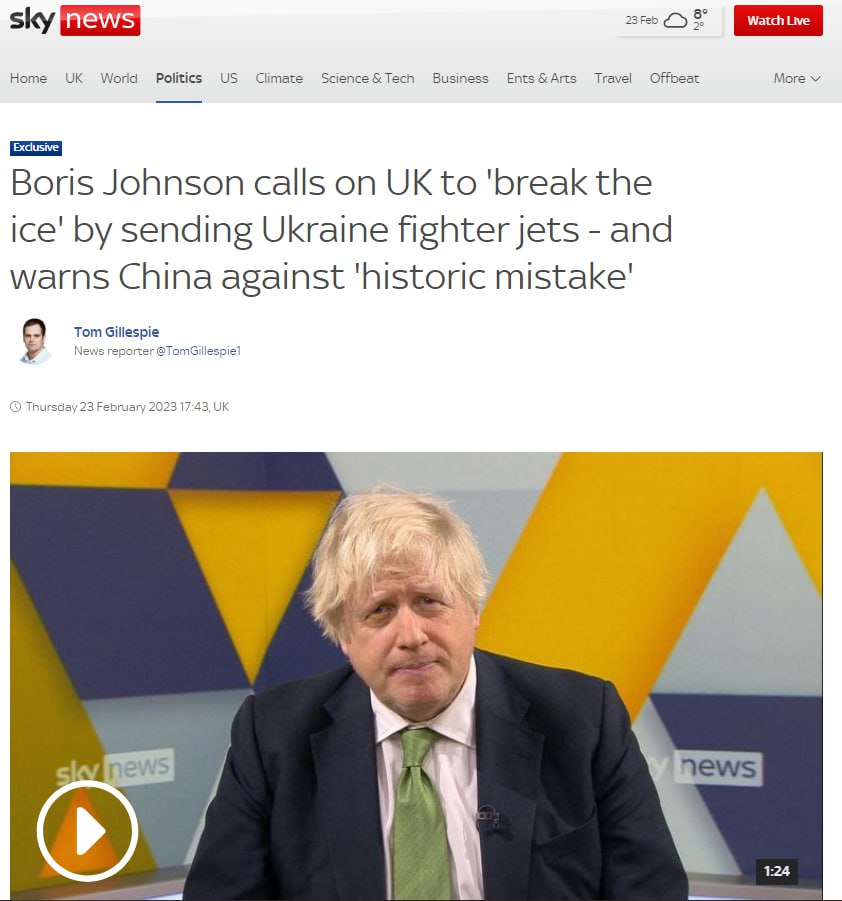Open the Business section
This screenshot has width=842, height=901.
tap(460, 78)
